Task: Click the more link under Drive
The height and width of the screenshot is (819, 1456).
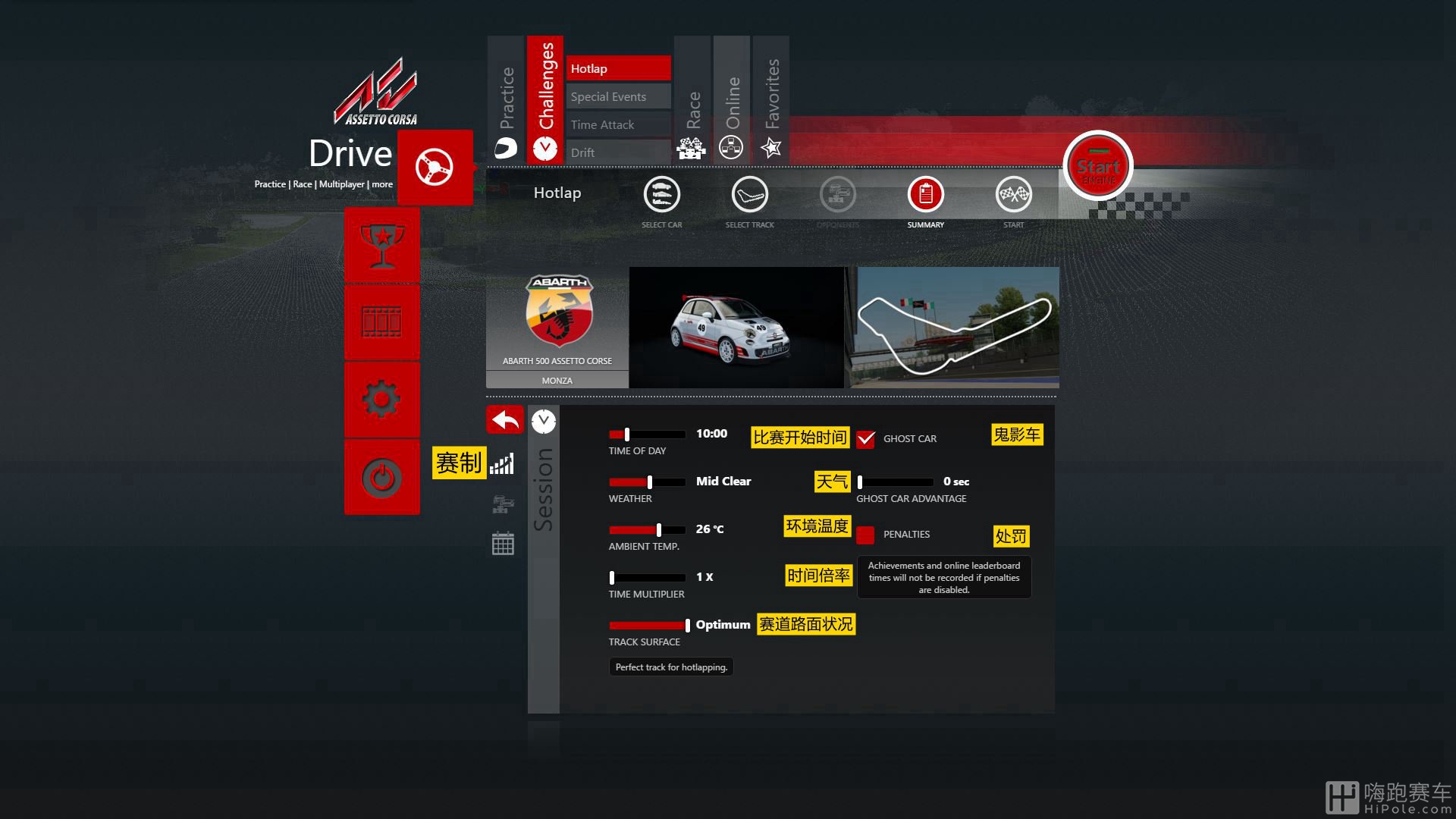Action: [x=382, y=184]
